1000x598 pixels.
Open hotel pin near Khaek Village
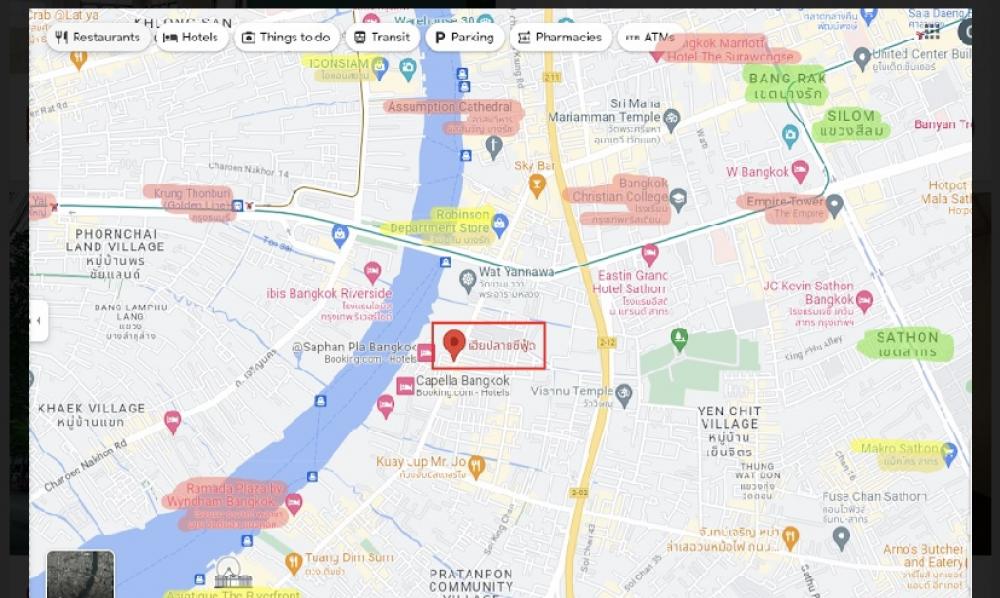tap(173, 421)
